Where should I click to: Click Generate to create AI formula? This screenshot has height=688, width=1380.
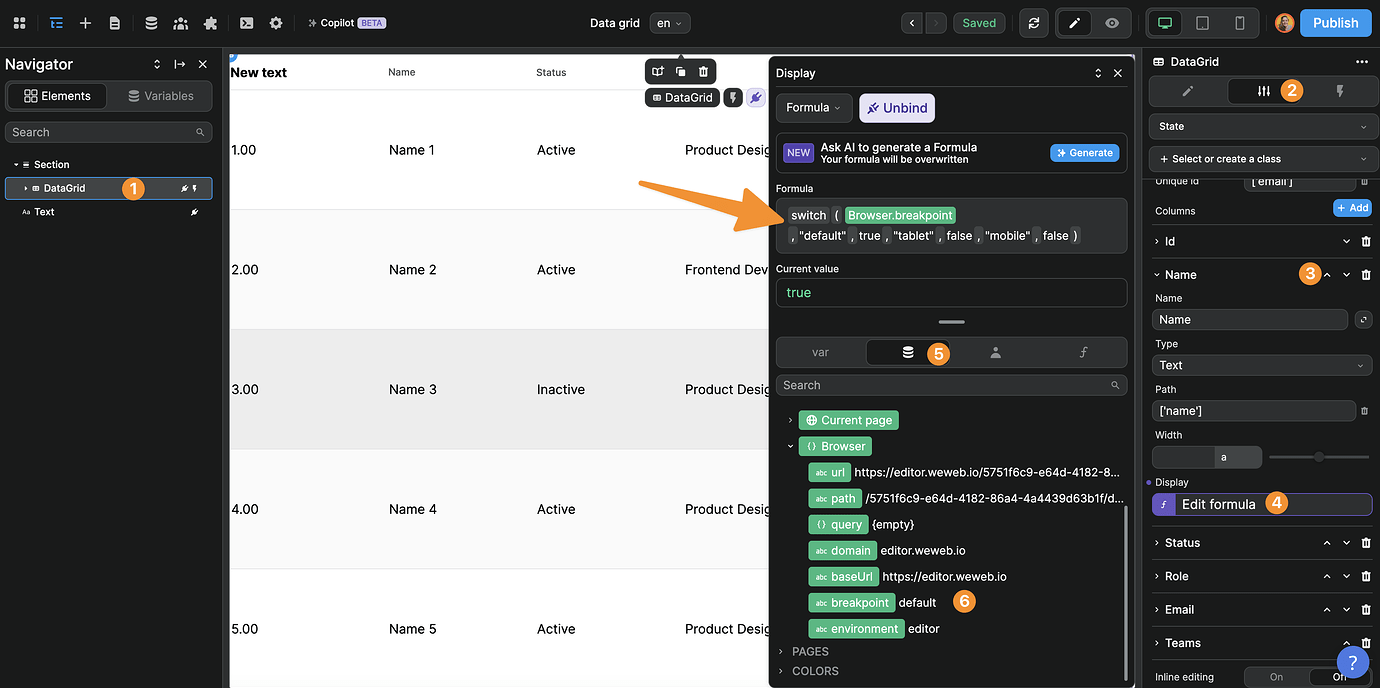[1084, 153]
